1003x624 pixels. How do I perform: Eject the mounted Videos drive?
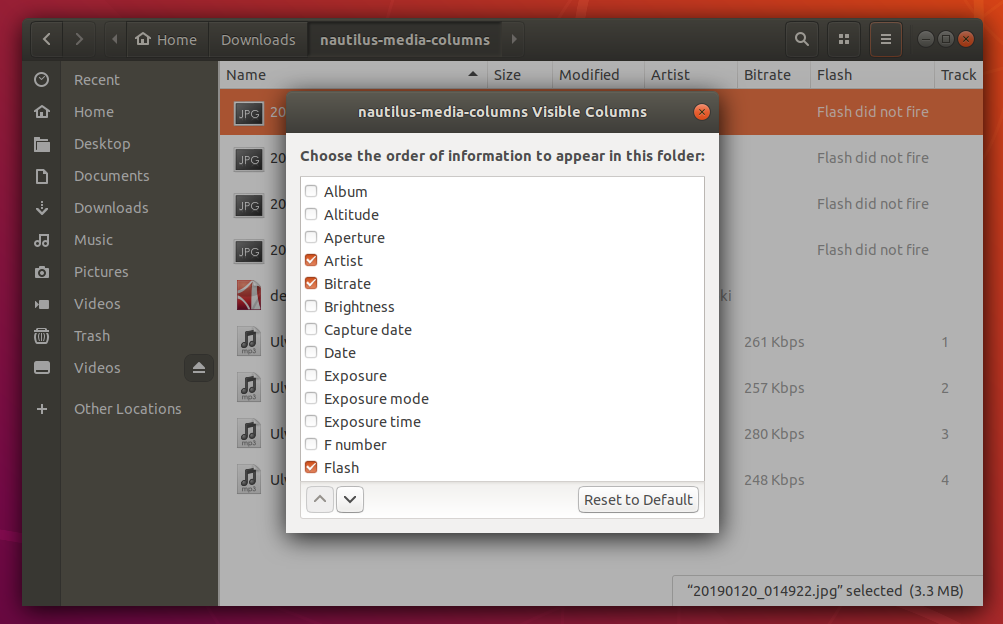(198, 367)
